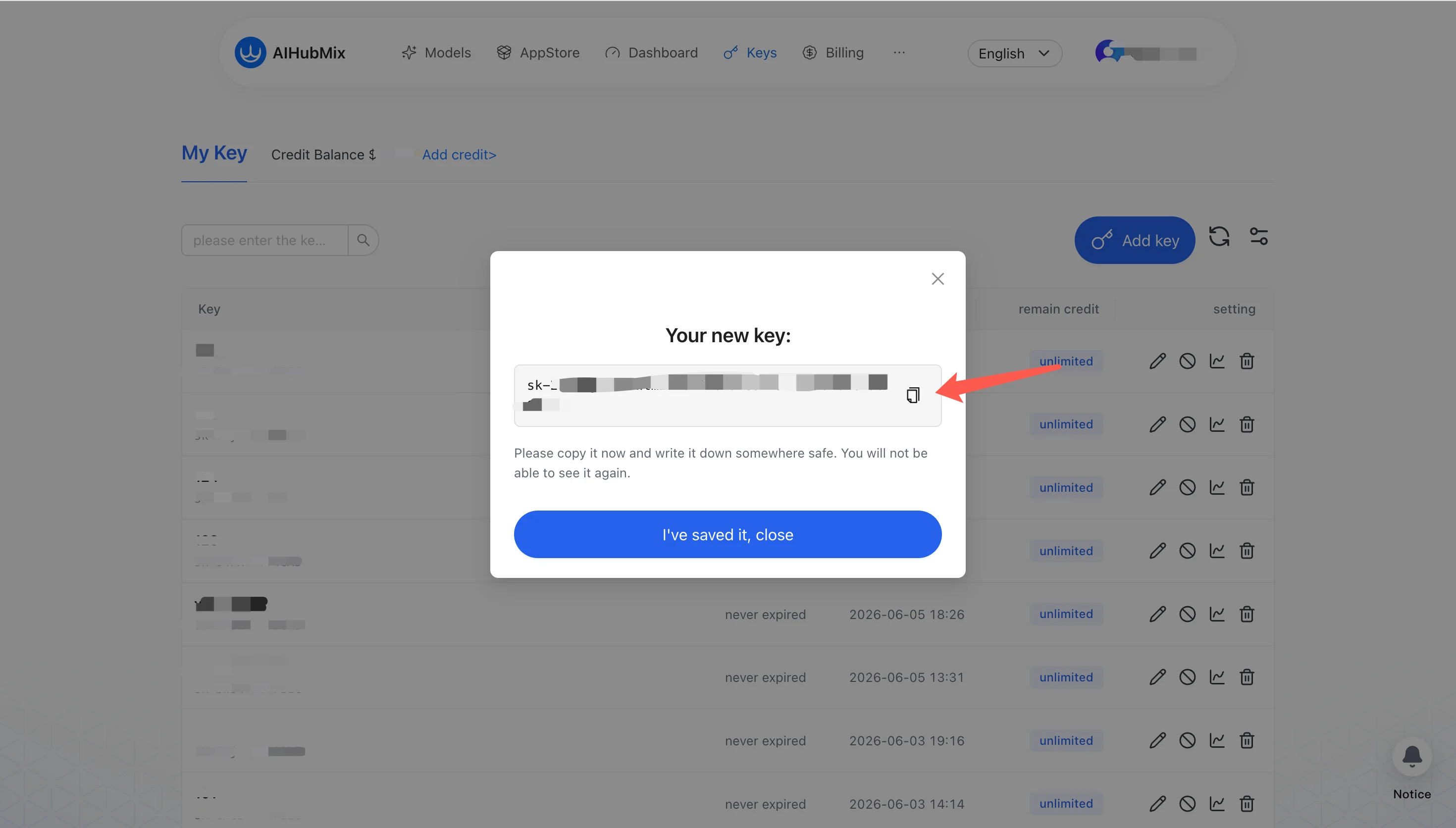Edit the key created 2026-06-03 19:16
1456x828 pixels.
(1157, 740)
